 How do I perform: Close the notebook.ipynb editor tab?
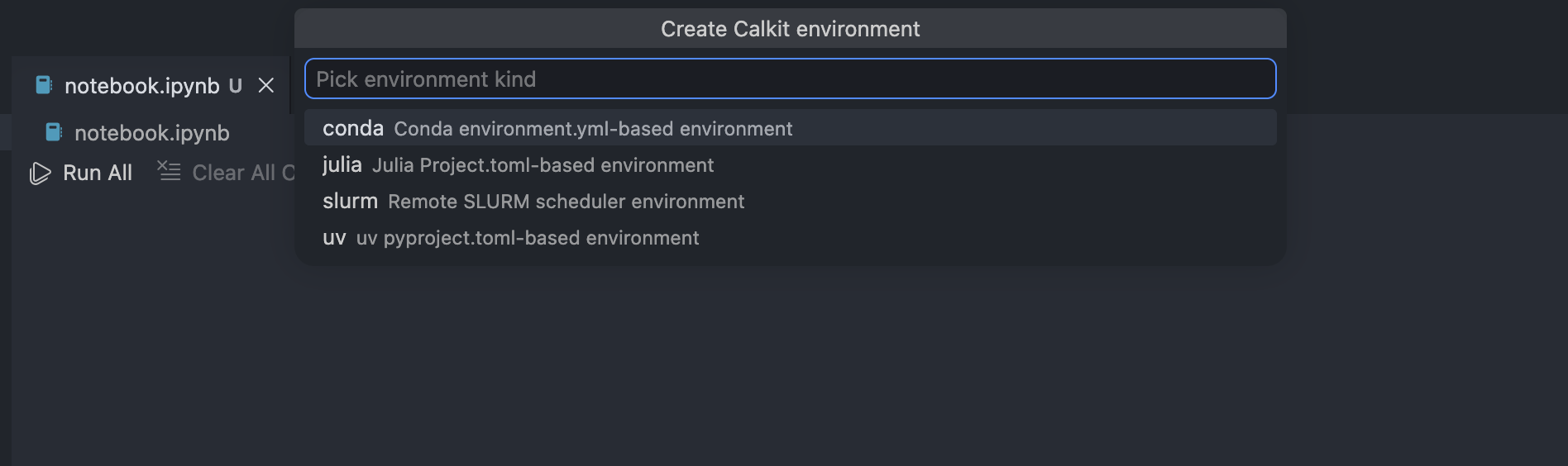265,86
